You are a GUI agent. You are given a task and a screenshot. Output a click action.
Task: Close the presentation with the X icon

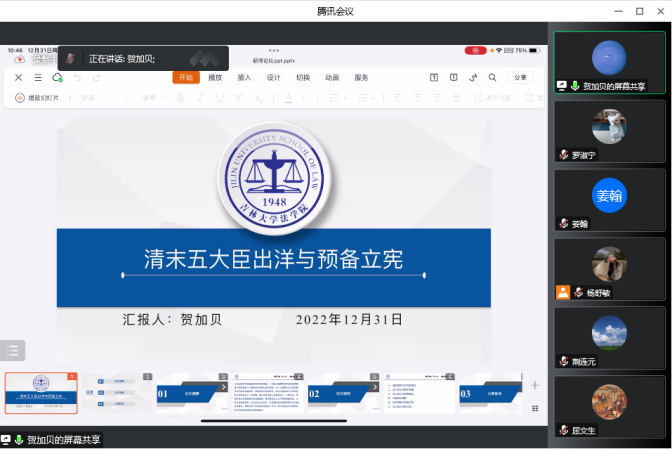pyautogui.click(x=18, y=78)
